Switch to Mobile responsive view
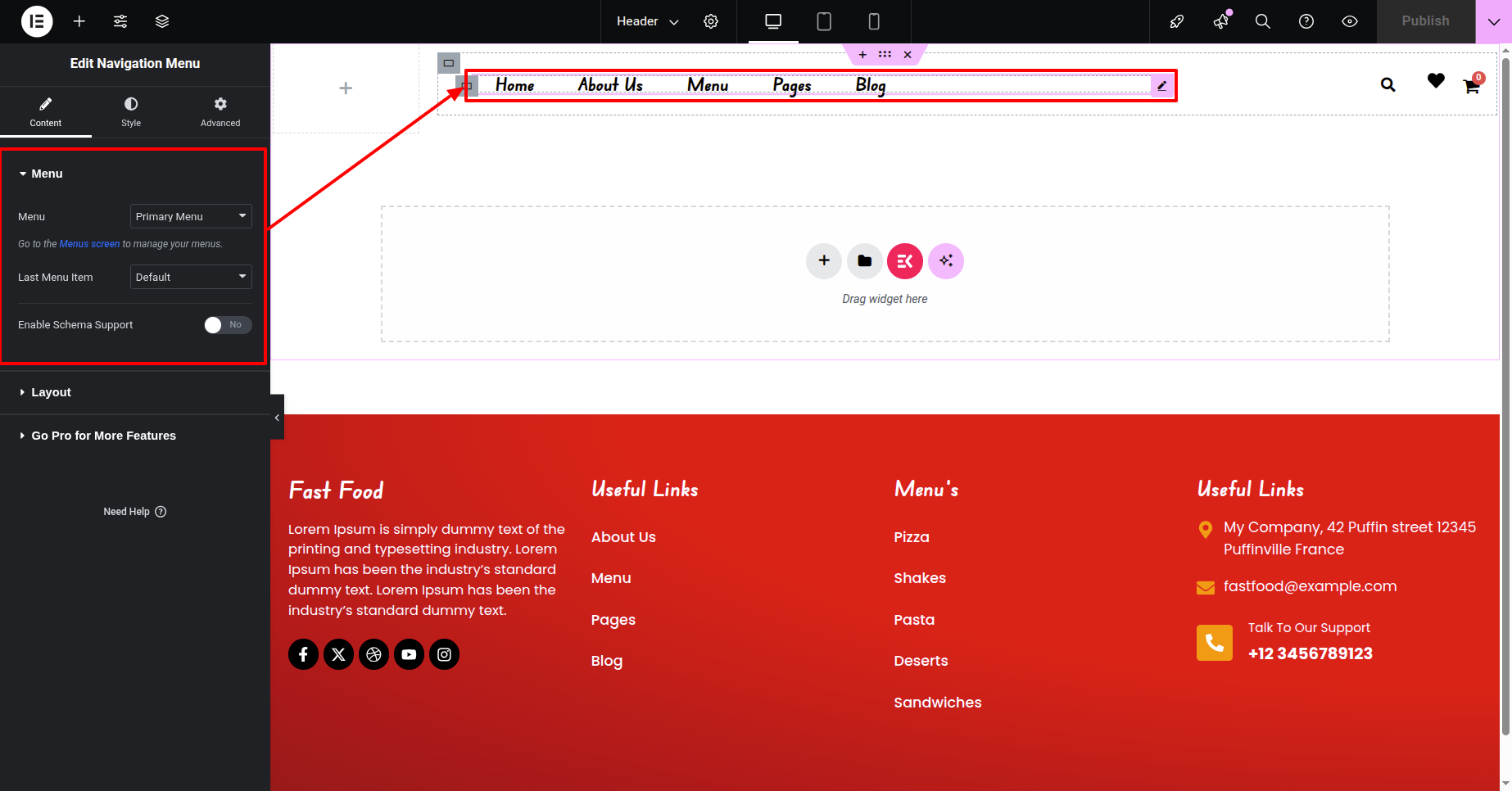The image size is (1512, 791). coord(874,21)
